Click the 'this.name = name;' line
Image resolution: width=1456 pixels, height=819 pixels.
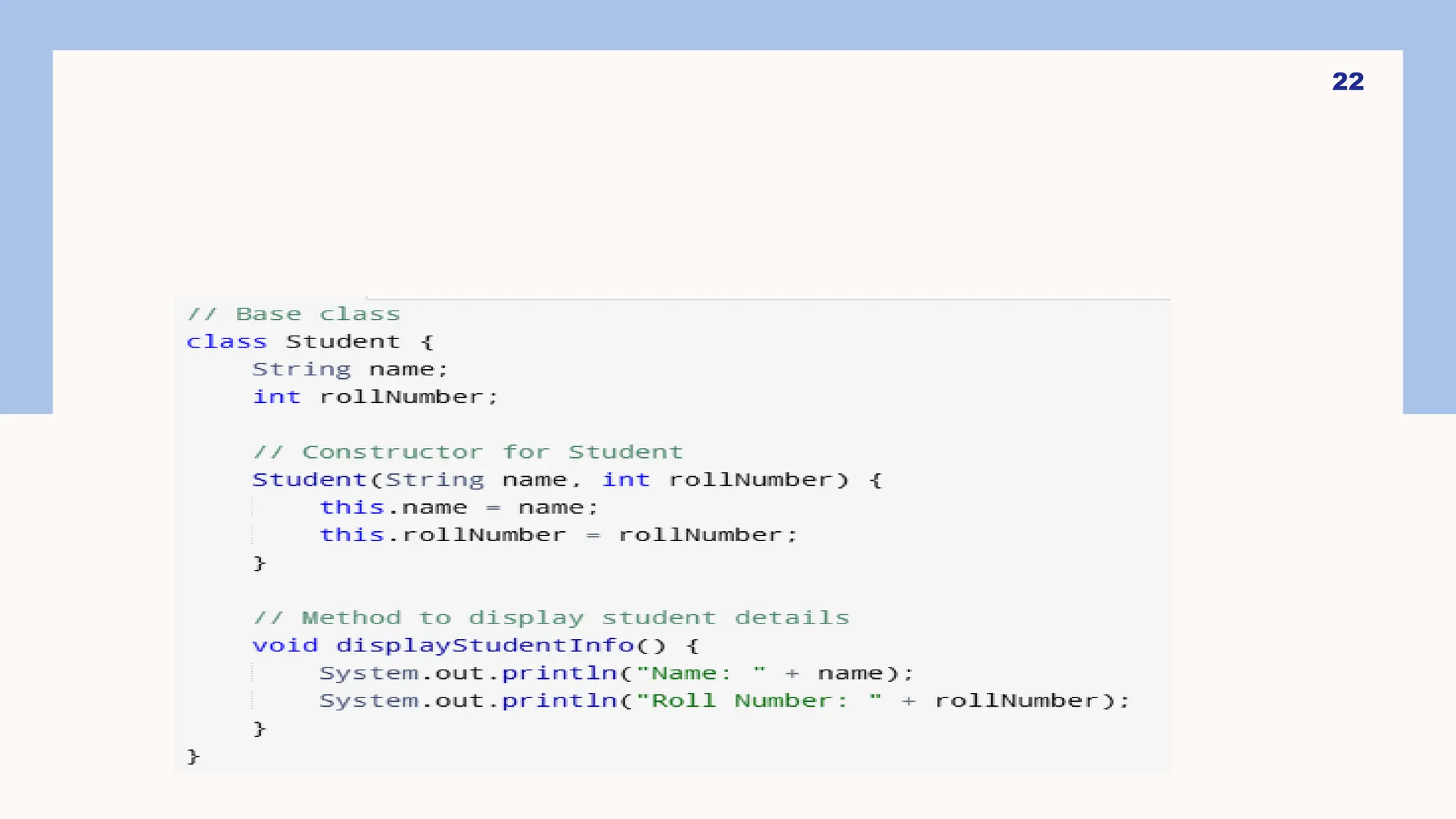[x=459, y=508]
